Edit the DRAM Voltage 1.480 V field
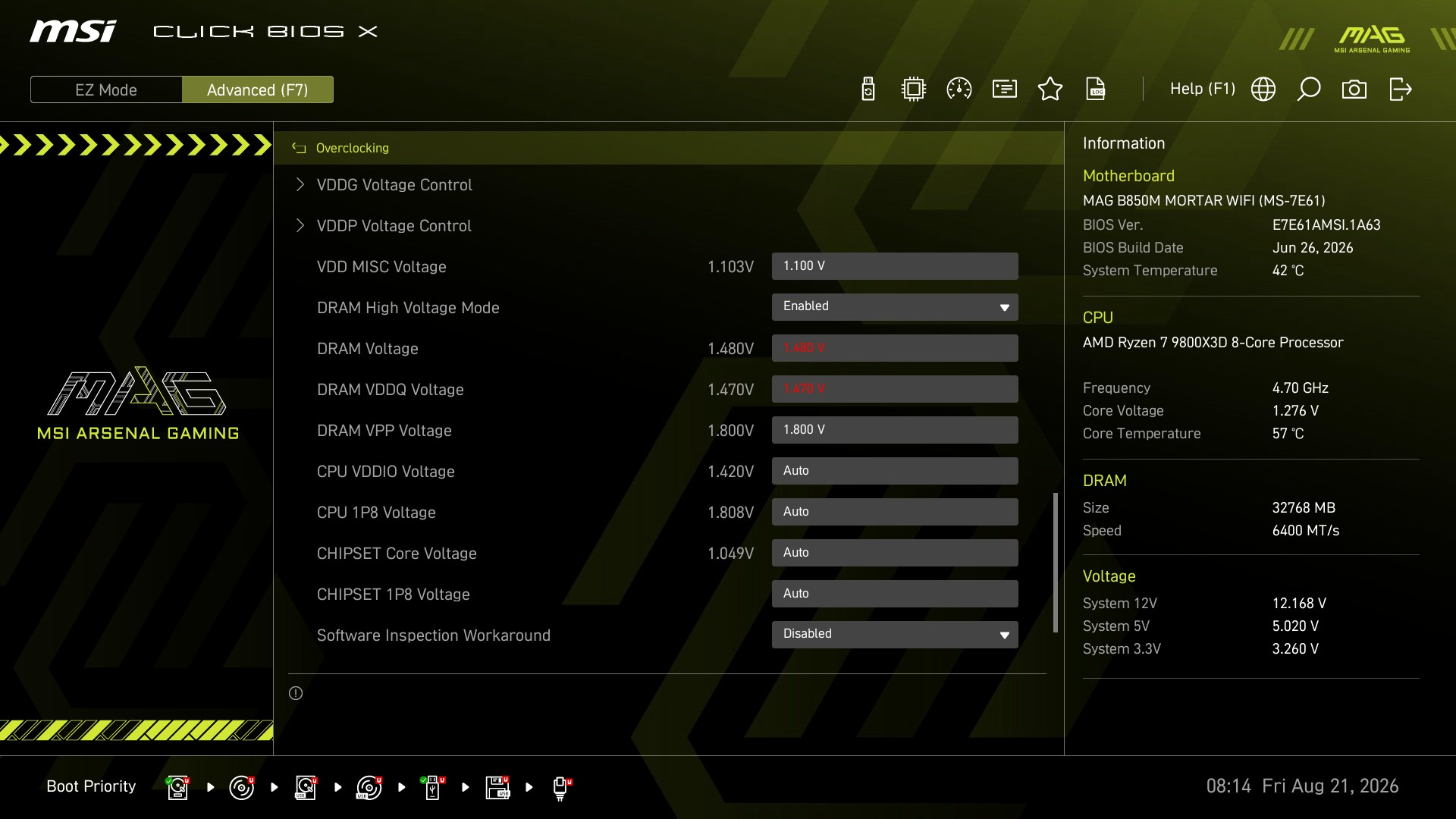 point(895,348)
